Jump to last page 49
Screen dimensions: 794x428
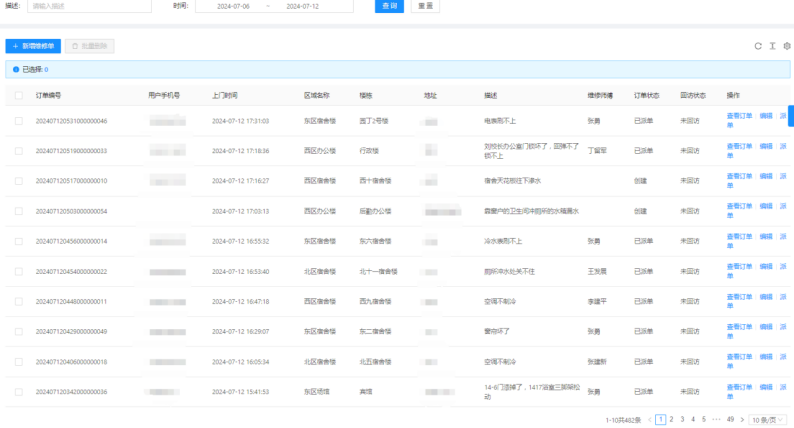[730, 419]
